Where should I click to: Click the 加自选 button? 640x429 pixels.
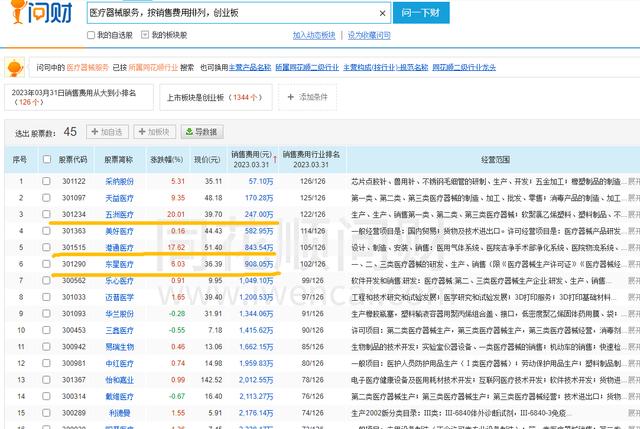107,132
